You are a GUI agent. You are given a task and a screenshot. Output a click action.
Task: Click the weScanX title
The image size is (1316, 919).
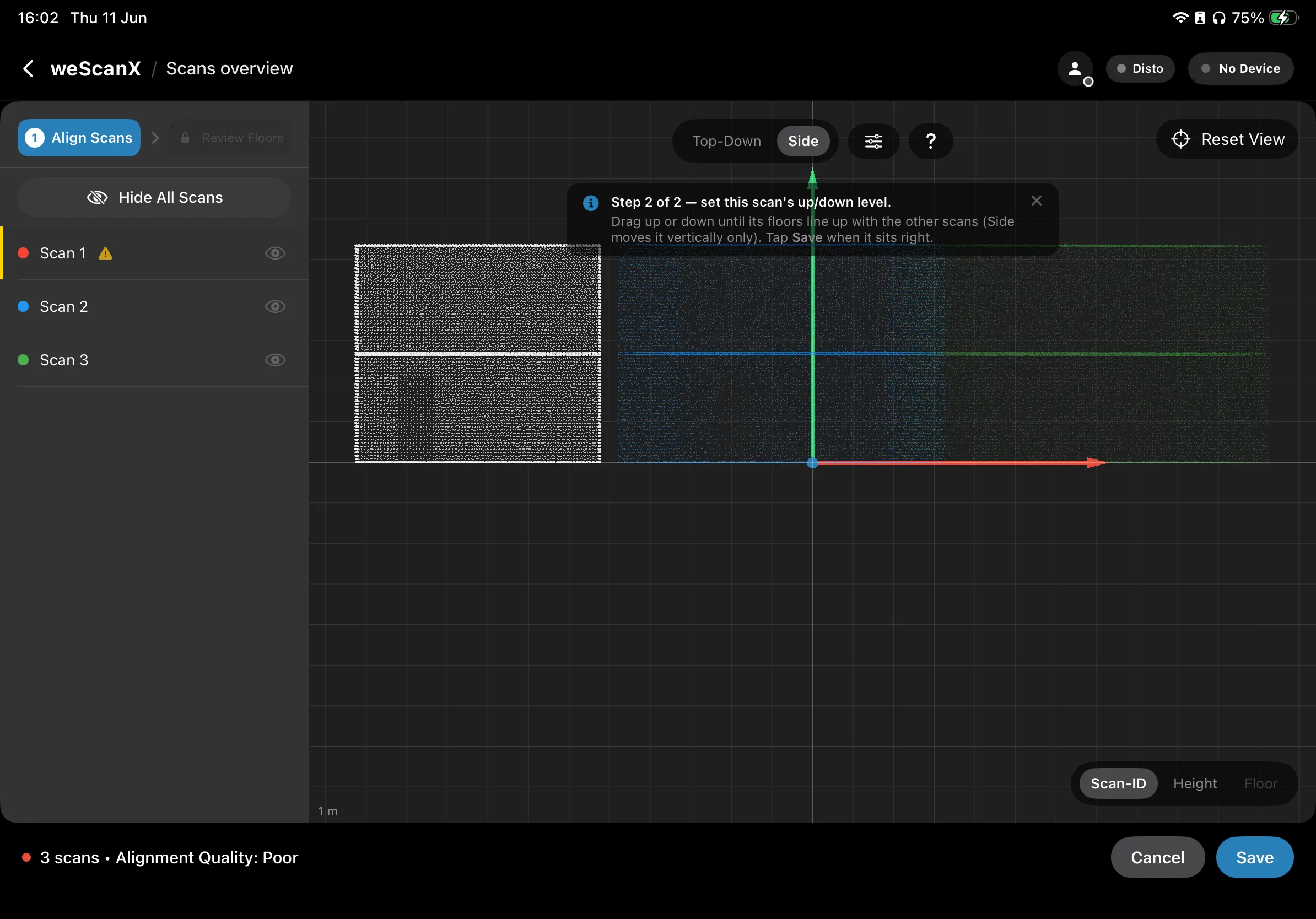coord(96,69)
